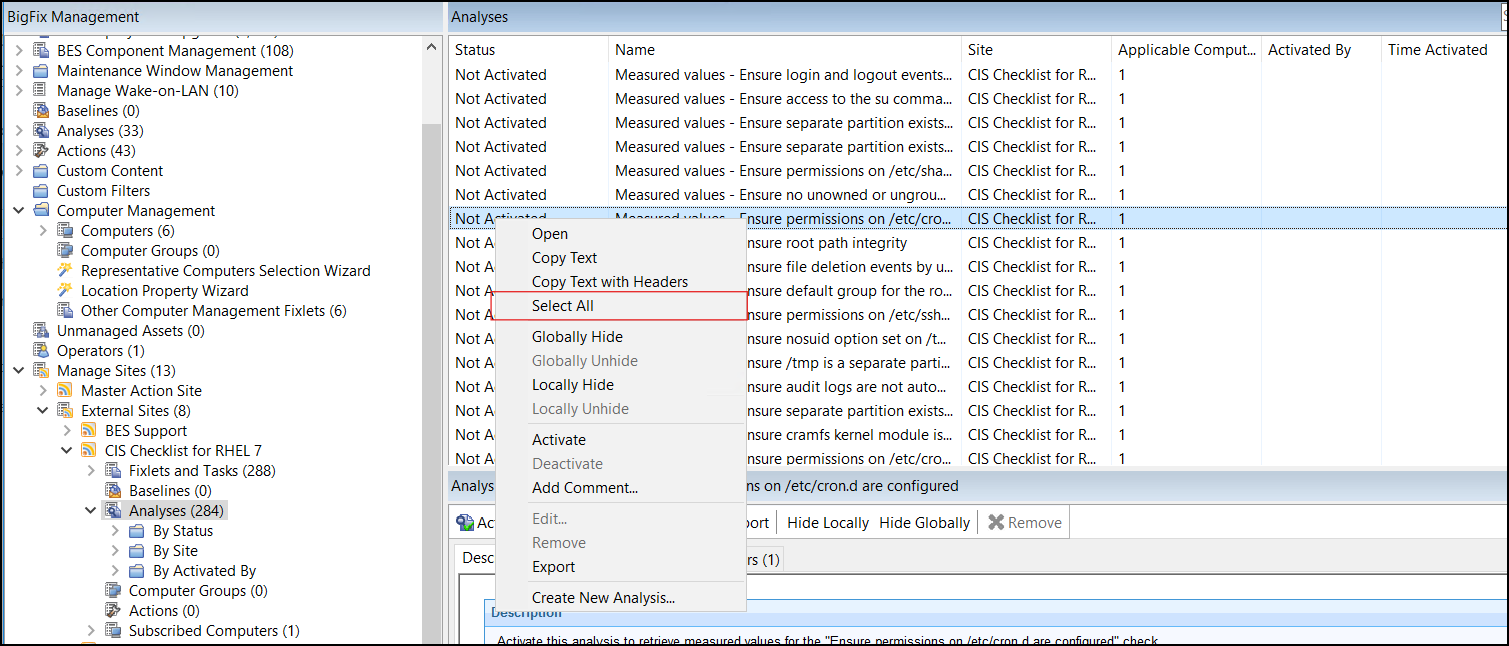This screenshot has height=646, width=1509.
Task: Click the Maintenance Window Management folder icon
Action: coord(41,71)
